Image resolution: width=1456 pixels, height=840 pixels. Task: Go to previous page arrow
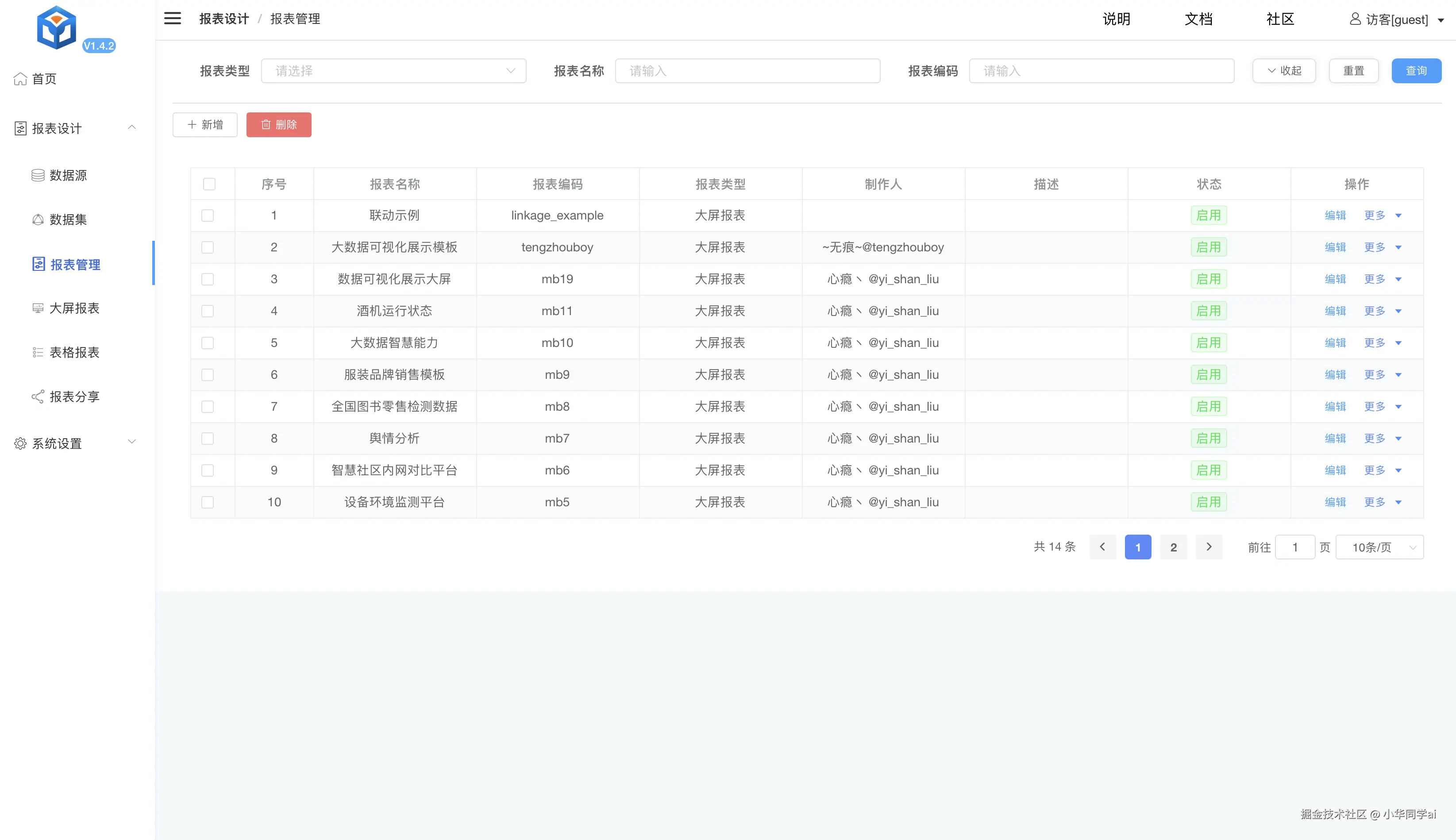(1102, 547)
